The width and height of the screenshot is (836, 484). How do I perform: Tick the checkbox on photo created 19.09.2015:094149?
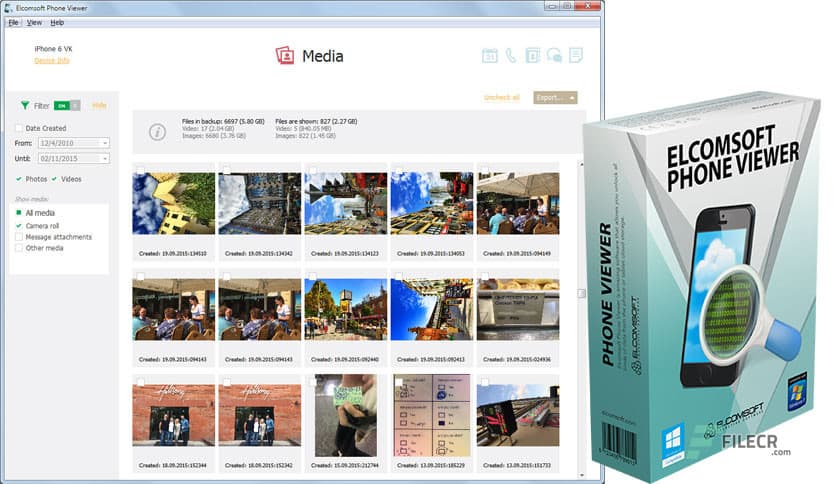(485, 171)
